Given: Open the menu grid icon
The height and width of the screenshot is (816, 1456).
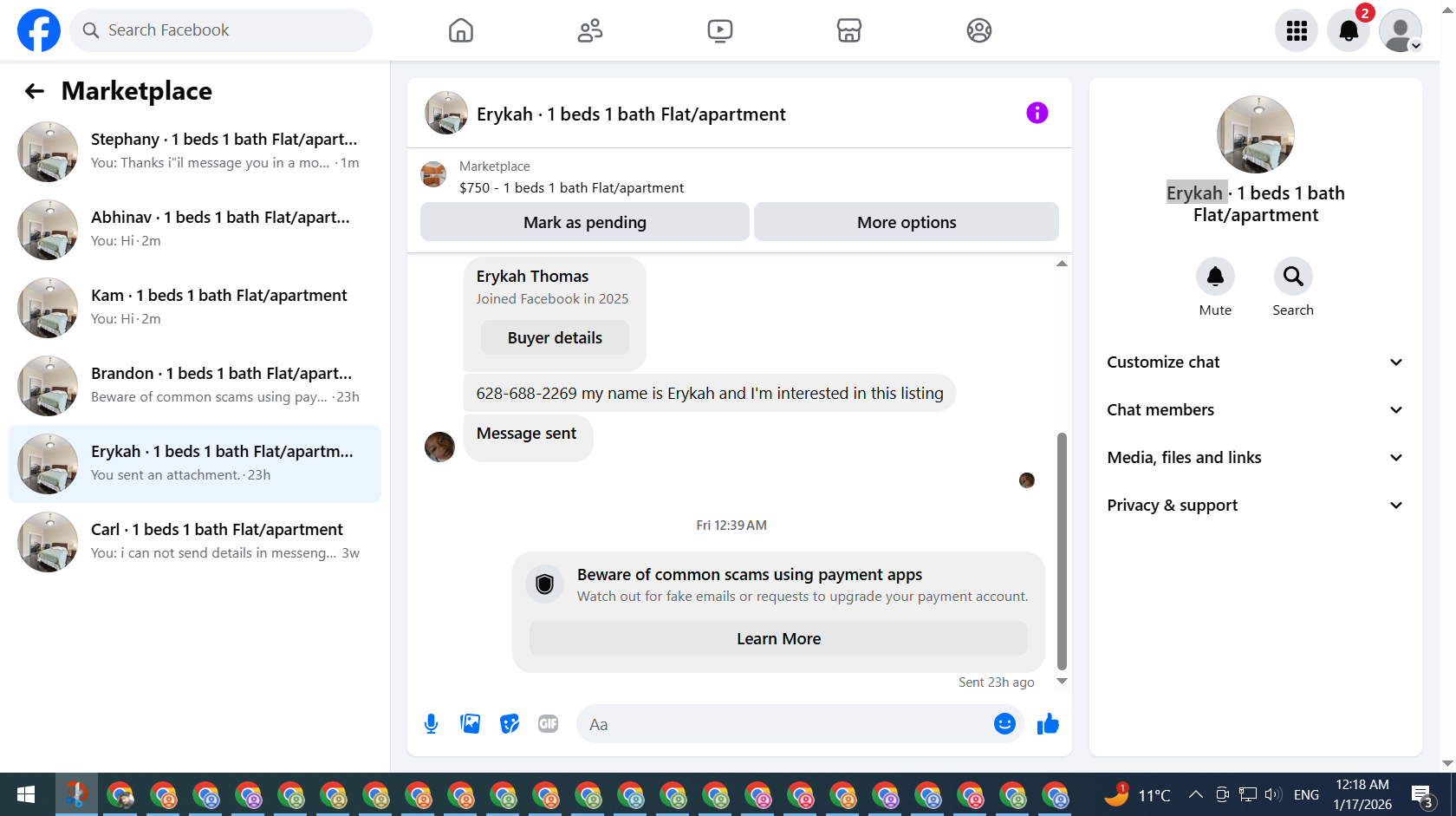Looking at the screenshot, I should 1297,30.
